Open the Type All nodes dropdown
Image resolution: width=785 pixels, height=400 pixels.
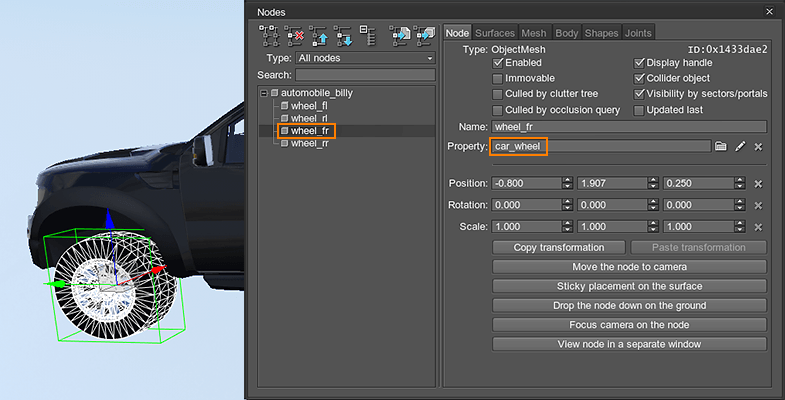pos(366,58)
